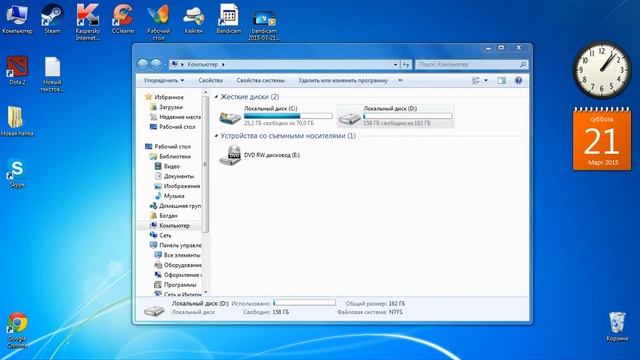The image size is (640, 360).
Task: Launch the CCleaner desktop shortcut
Action: (x=123, y=18)
